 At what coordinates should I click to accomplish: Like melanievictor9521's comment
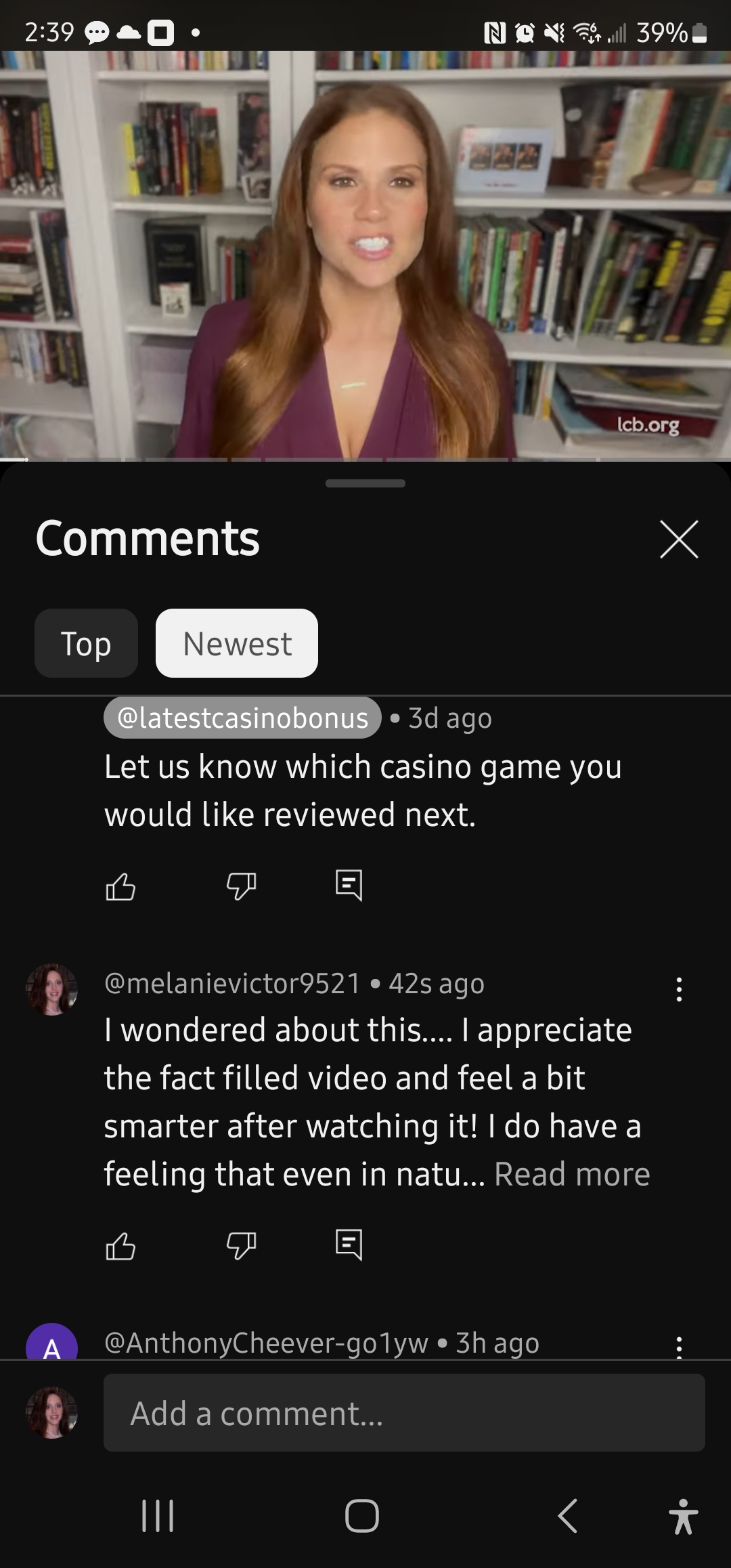click(120, 1246)
